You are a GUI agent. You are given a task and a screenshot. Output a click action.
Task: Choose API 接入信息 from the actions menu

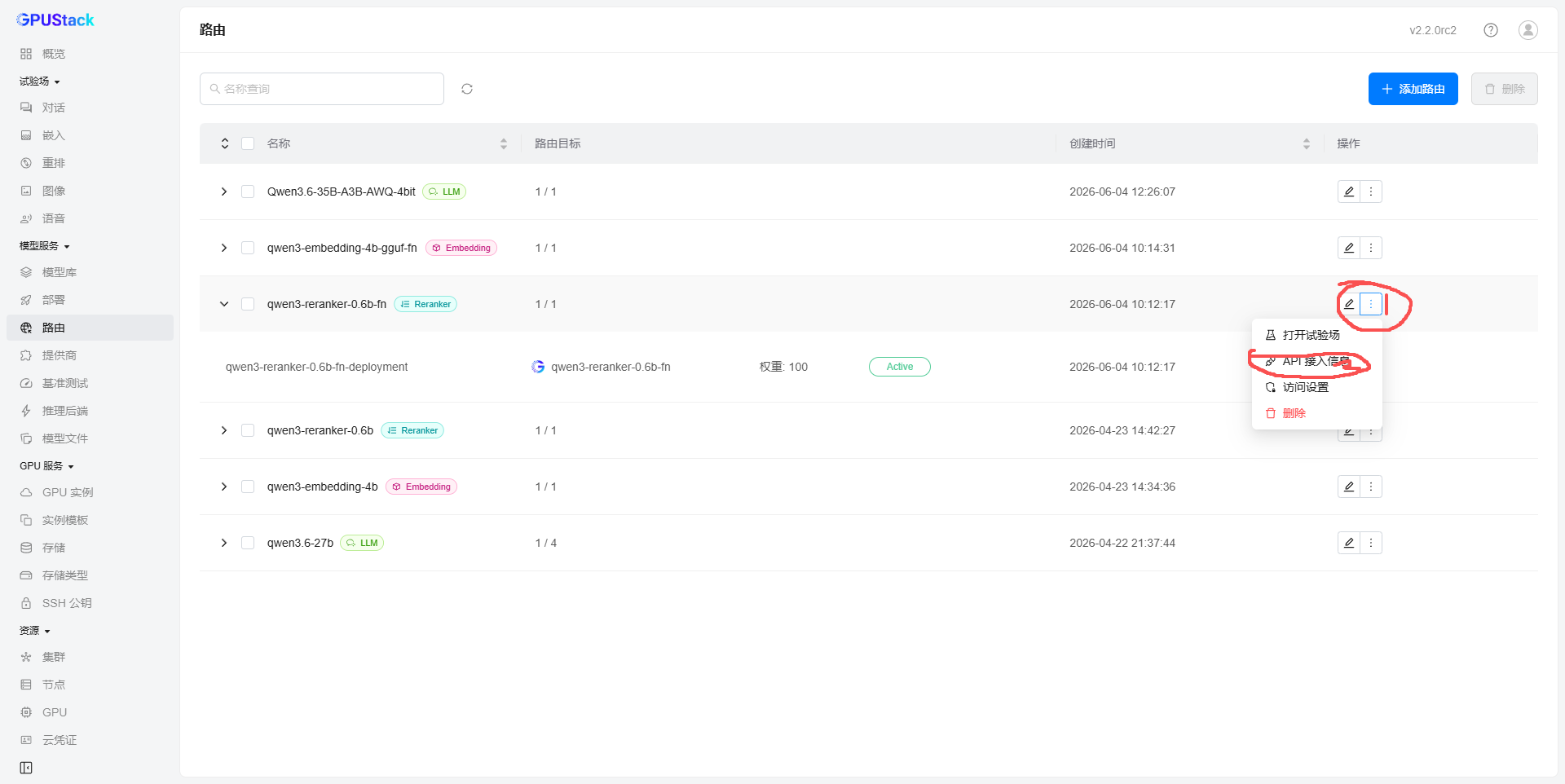click(x=1317, y=361)
